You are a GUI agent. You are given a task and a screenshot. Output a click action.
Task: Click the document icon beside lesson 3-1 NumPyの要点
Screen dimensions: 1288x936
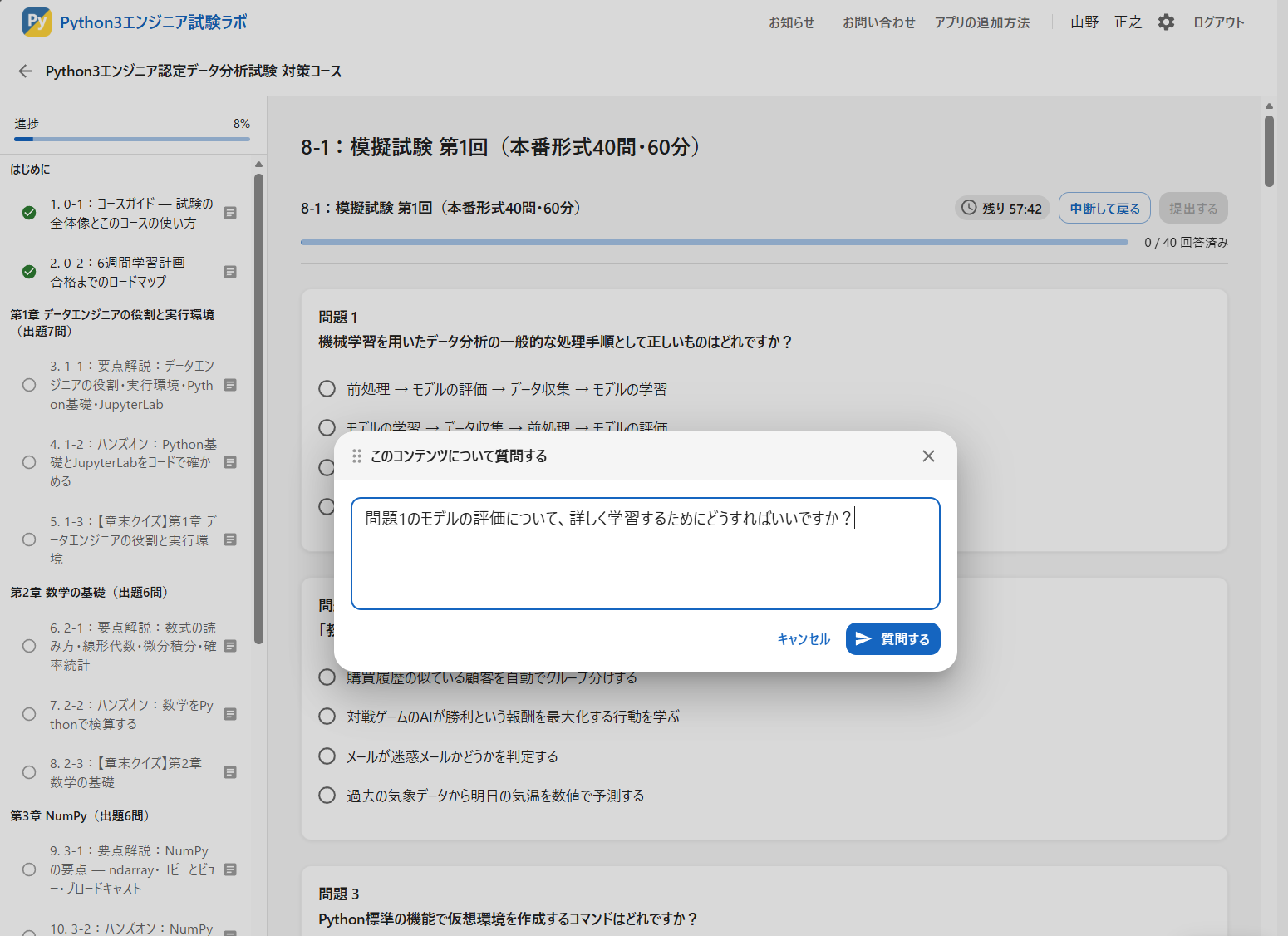pyautogui.click(x=230, y=869)
